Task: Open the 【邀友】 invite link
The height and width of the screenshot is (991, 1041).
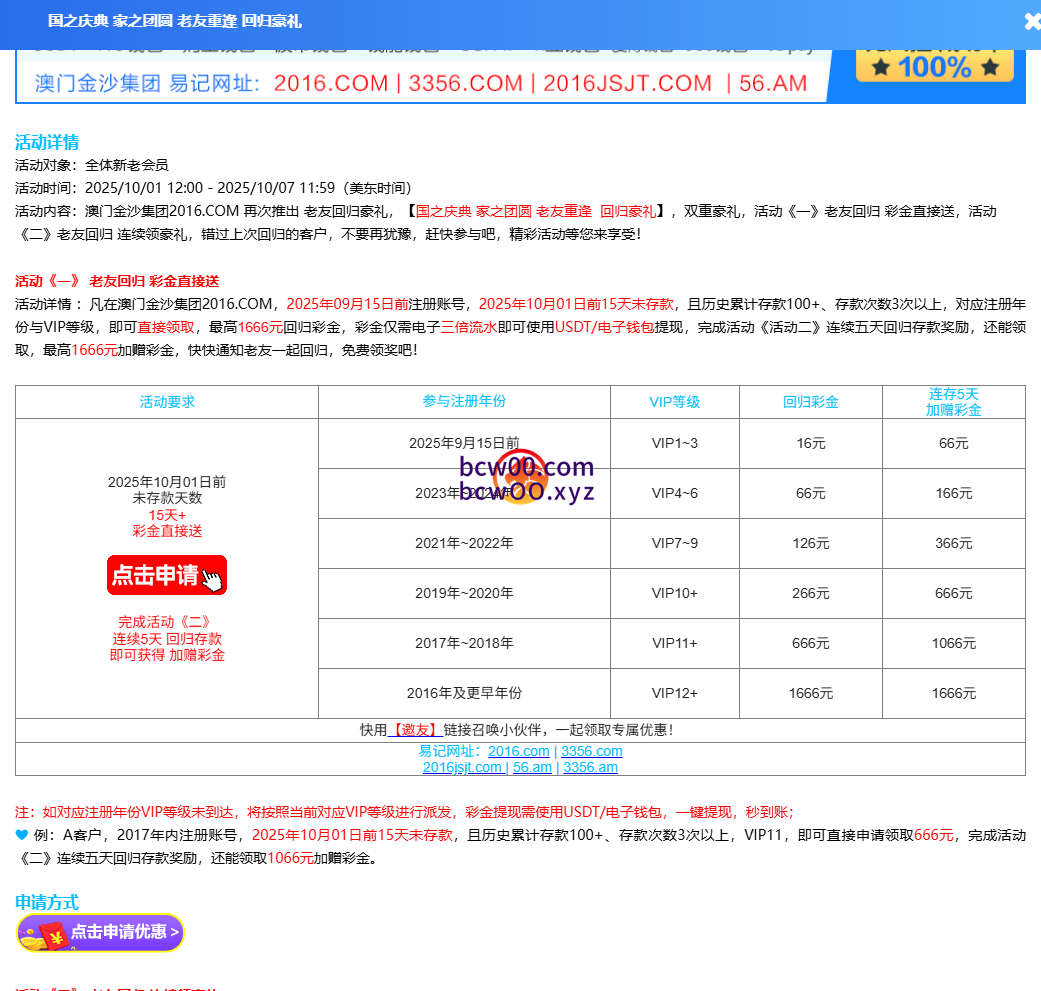Action: point(415,730)
